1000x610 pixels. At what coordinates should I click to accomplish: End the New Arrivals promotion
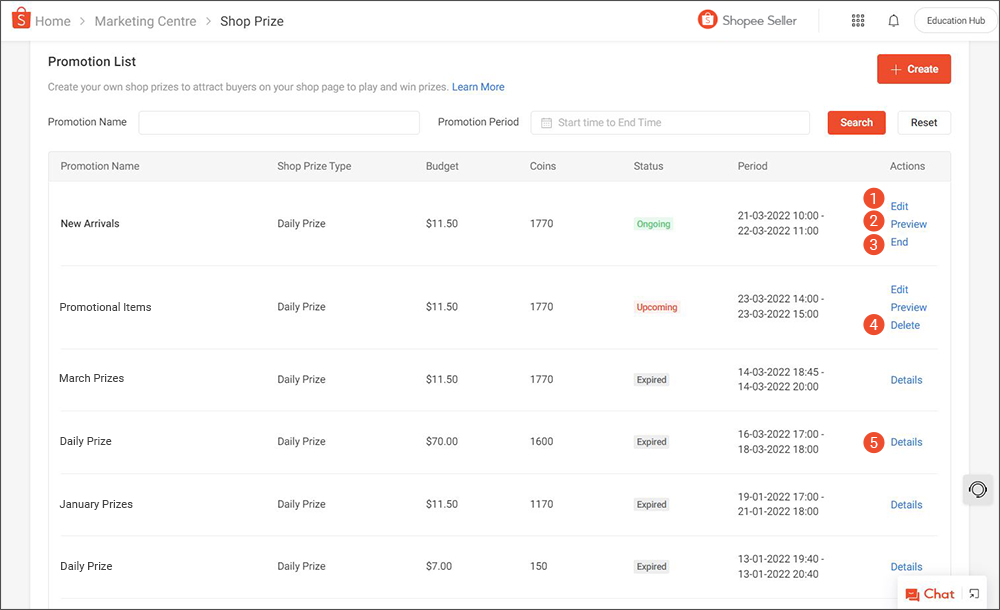tap(898, 242)
